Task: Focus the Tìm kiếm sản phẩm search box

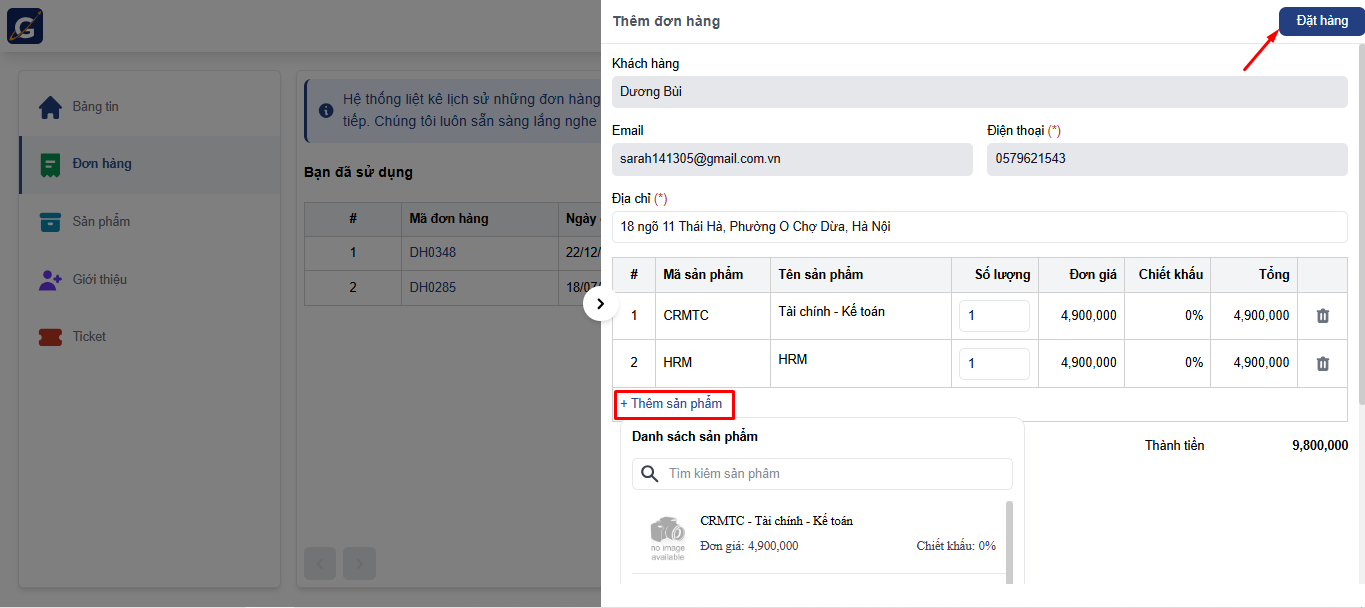Action: (x=835, y=474)
